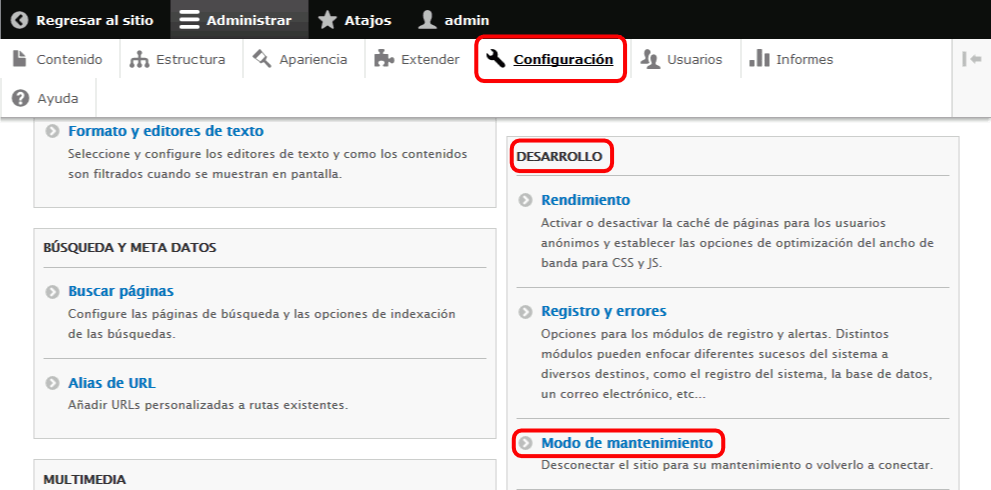Click the hierarchy icon beside Estructura
Image resolution: width=991 pixels, height=490 pixels.
click(138, 59)
